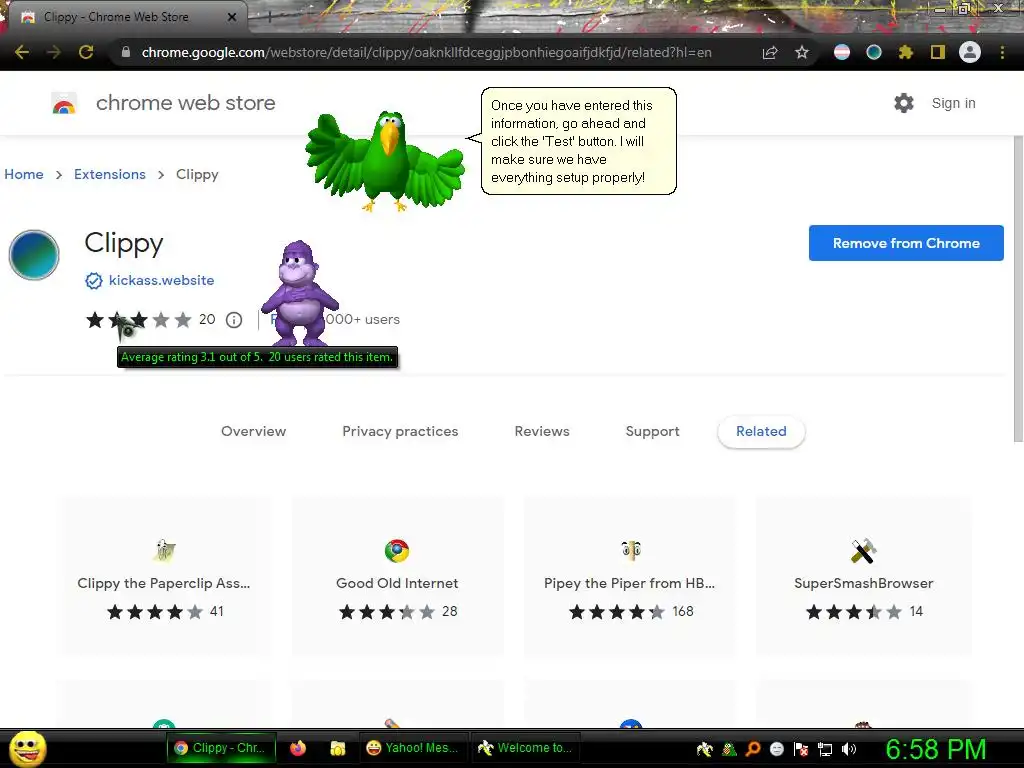Click Remove from Chrome button
The width and height of the screenshot is (1024, 768).
906,243
